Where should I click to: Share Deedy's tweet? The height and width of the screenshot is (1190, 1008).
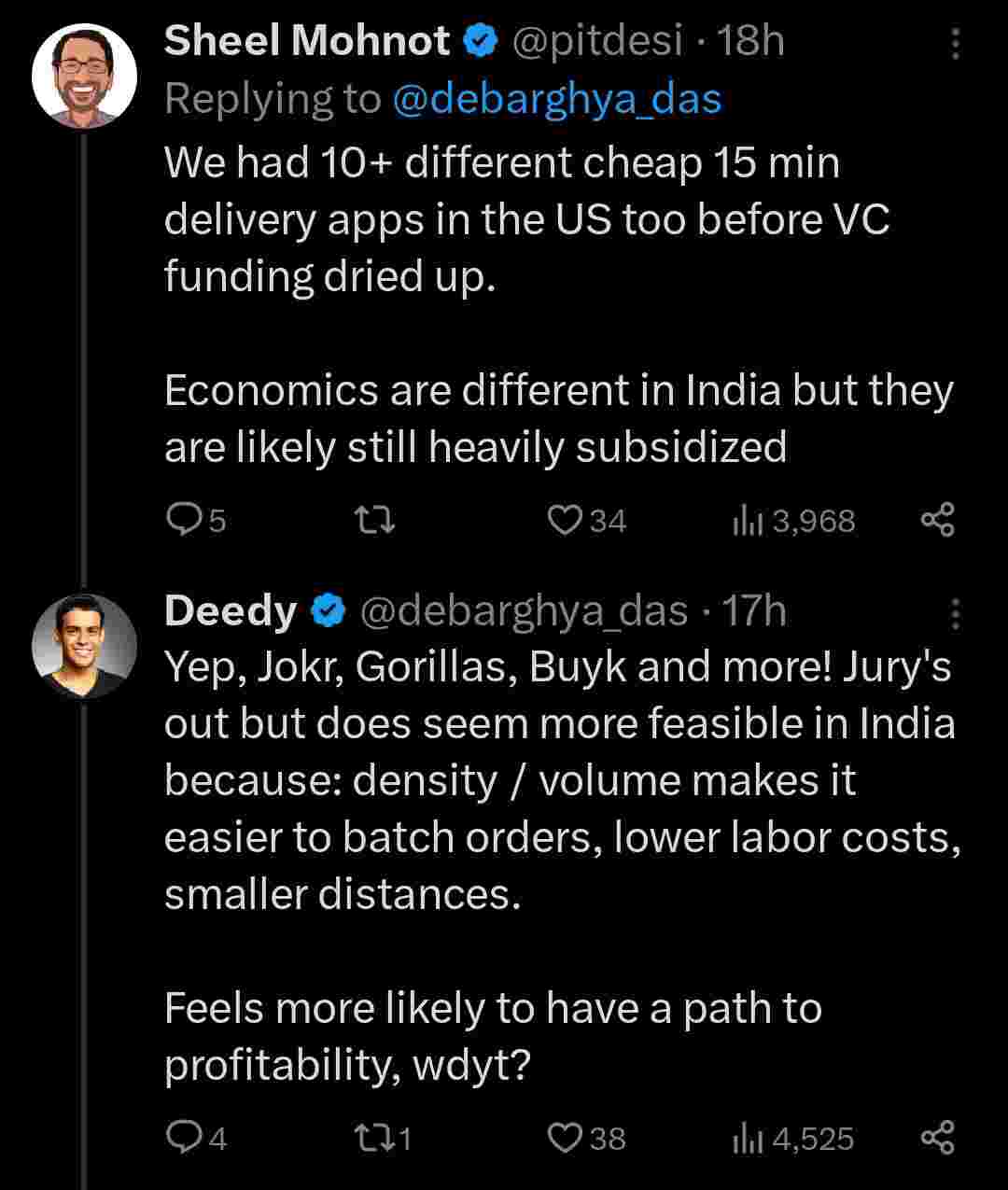coord(937,1138)
